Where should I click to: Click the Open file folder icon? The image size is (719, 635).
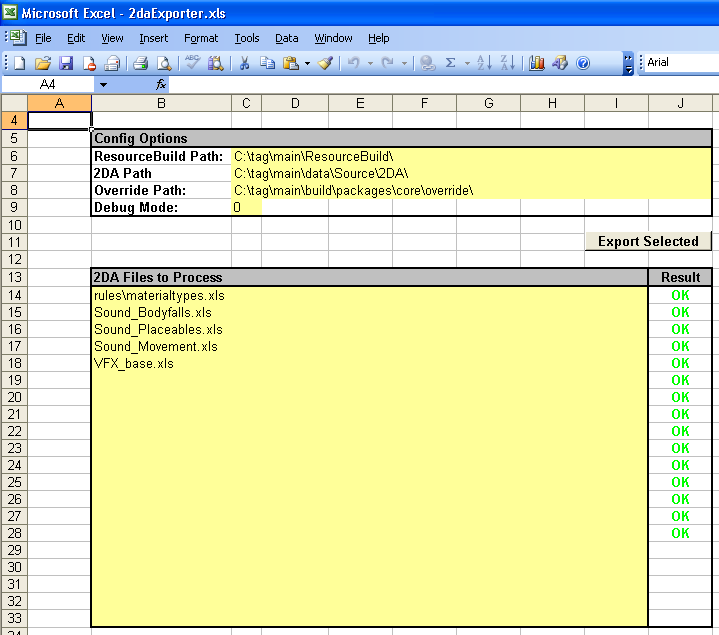pos(43,63)
